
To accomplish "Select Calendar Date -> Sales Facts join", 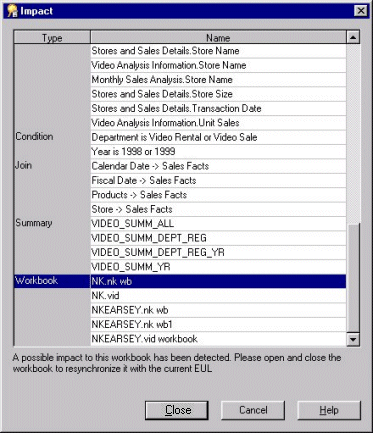I will [218, 166].
